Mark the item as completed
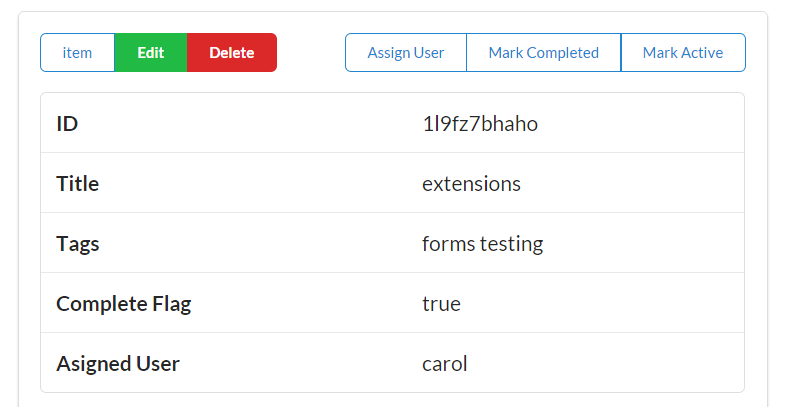787x407 pixels. (543, 53)
